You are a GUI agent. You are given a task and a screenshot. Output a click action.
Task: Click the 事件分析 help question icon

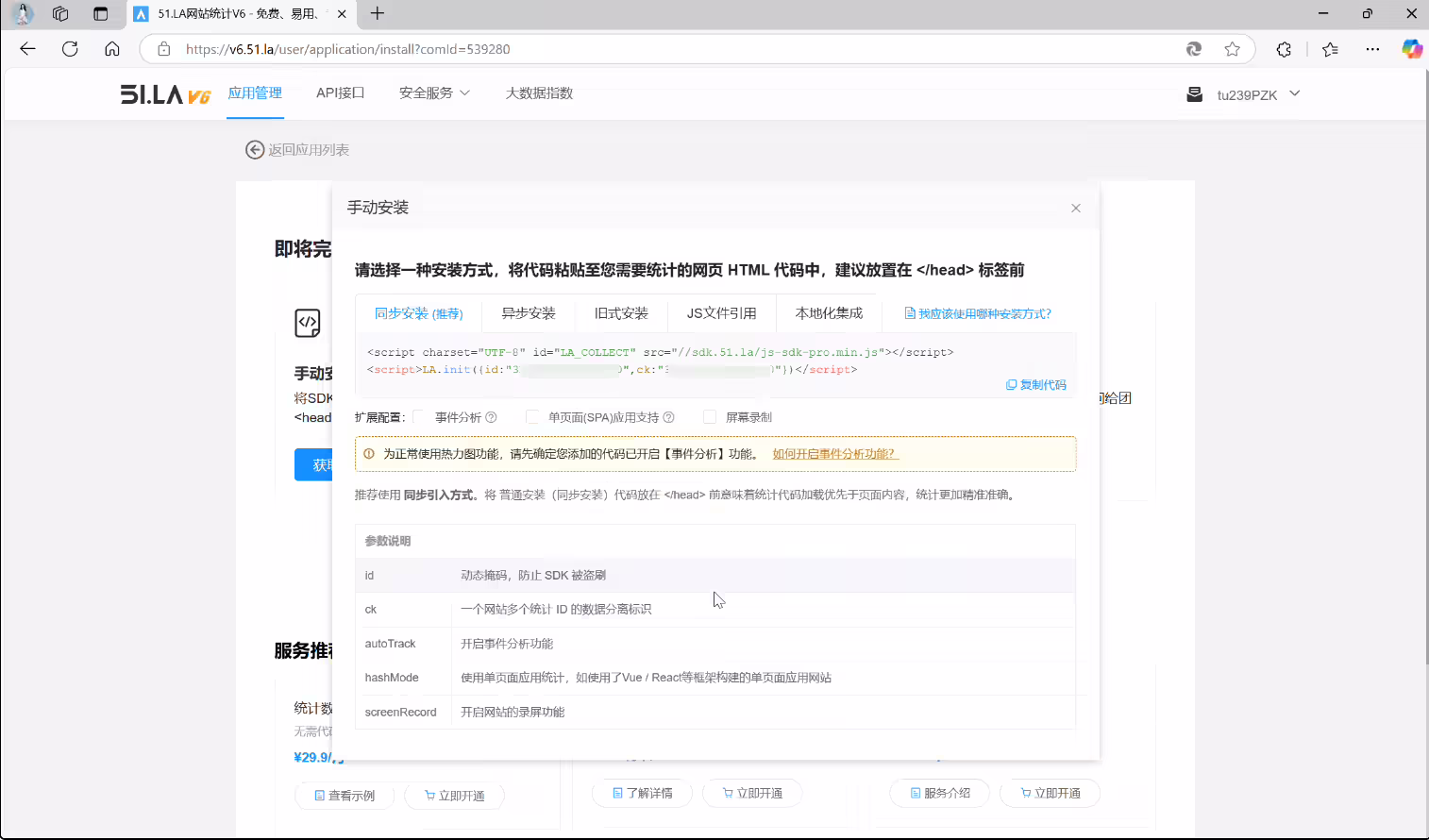[491, 417]
